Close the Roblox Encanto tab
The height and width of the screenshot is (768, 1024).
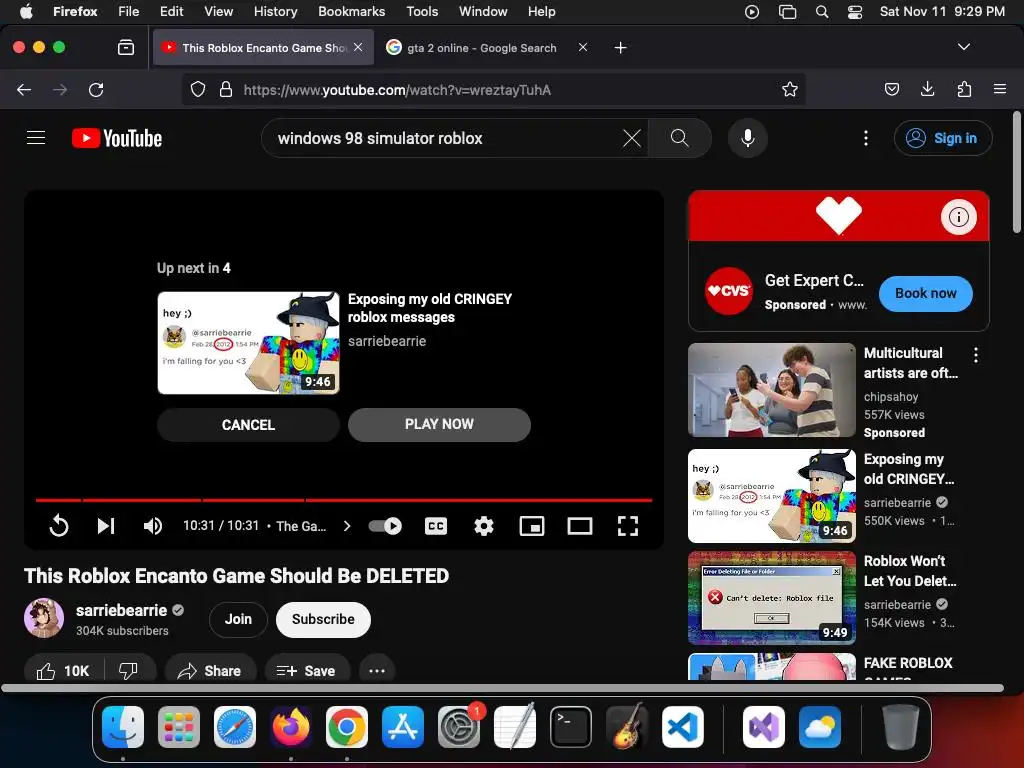(358, 47)
